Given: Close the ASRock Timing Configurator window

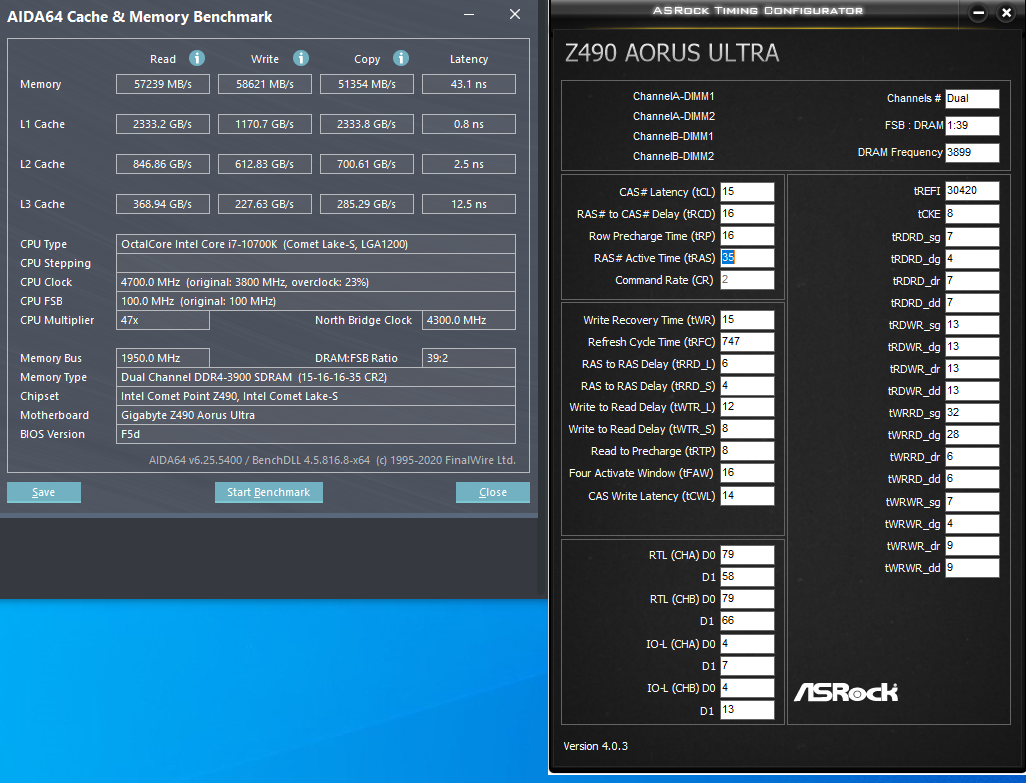Looking at the screenshot, I should 1006,13.
